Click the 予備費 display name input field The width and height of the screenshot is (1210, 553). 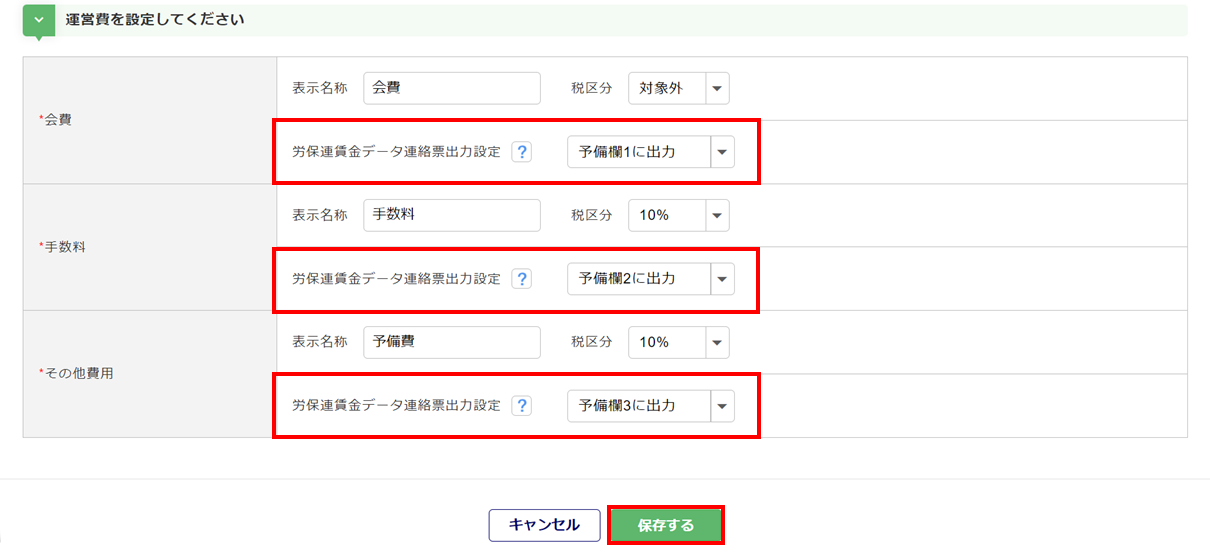(452, 342)
